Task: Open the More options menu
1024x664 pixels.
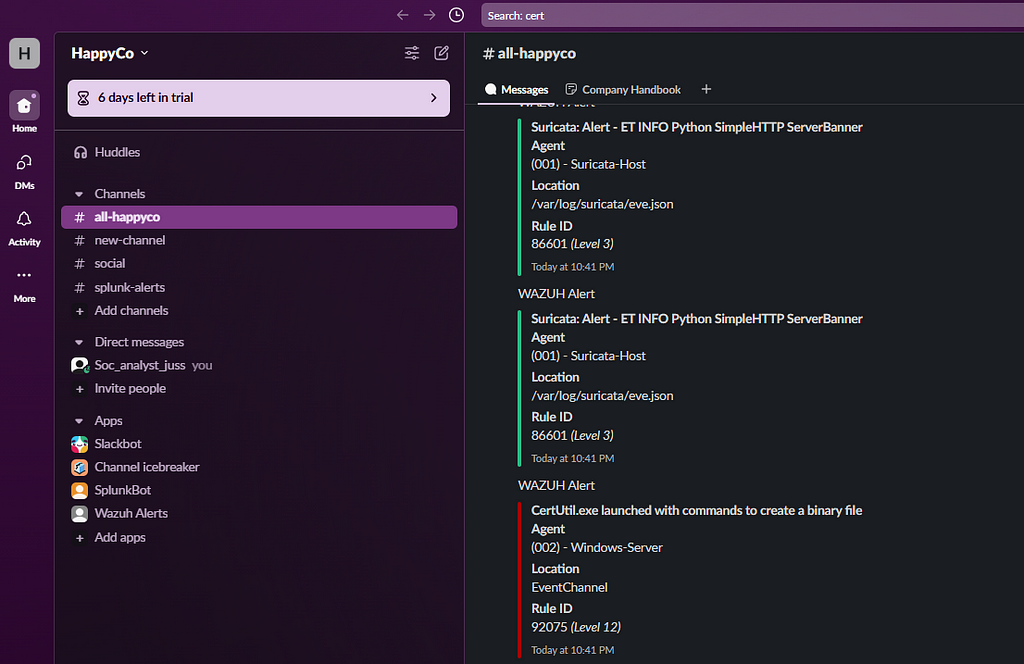Action: 24,285
